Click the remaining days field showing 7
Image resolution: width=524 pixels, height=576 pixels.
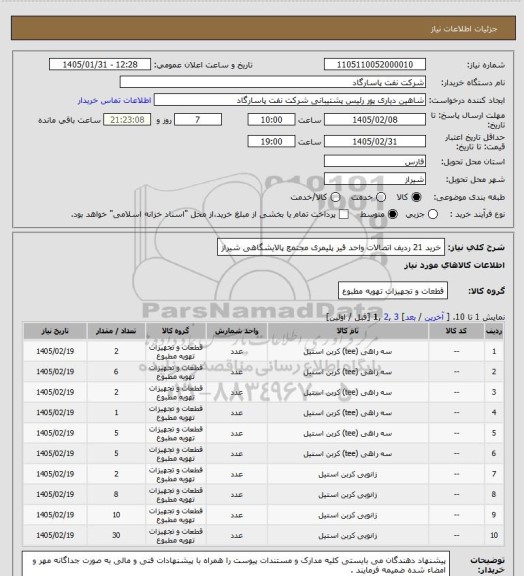198,120
